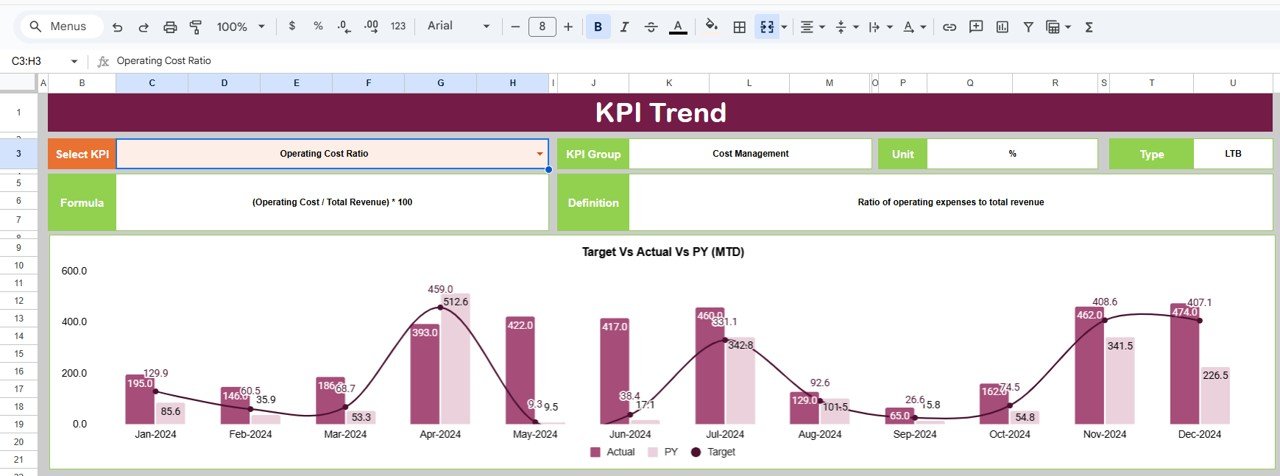
Task: Format as currency with dollar button
Action: [291, 27]
